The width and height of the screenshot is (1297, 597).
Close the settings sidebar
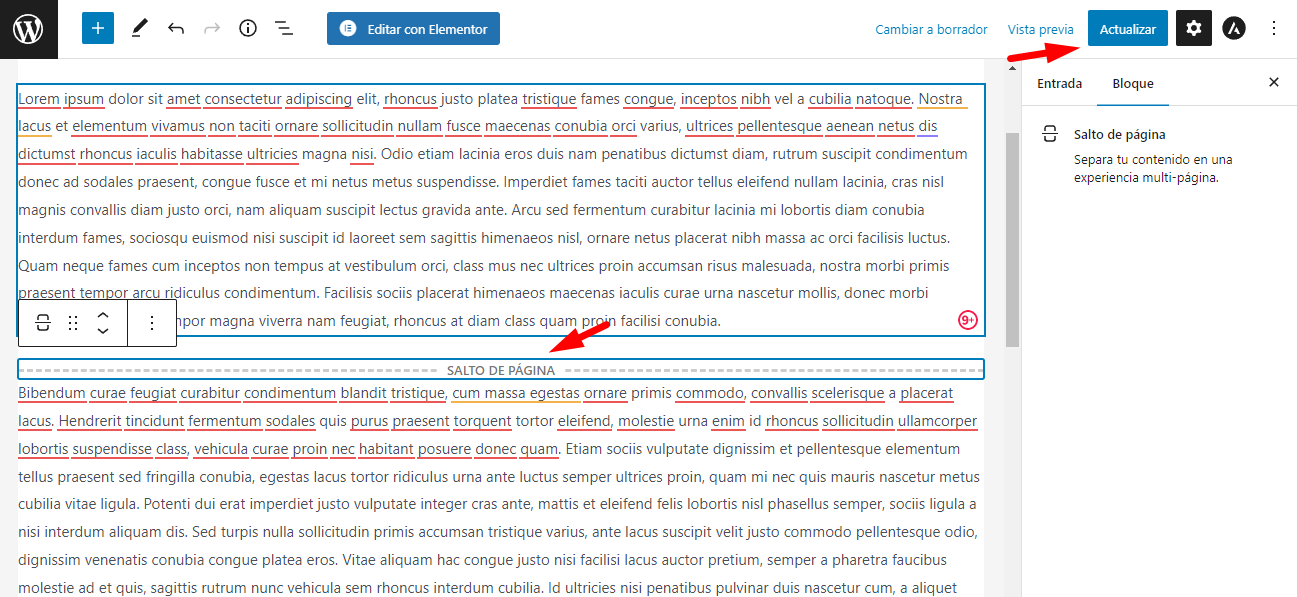1274,83
